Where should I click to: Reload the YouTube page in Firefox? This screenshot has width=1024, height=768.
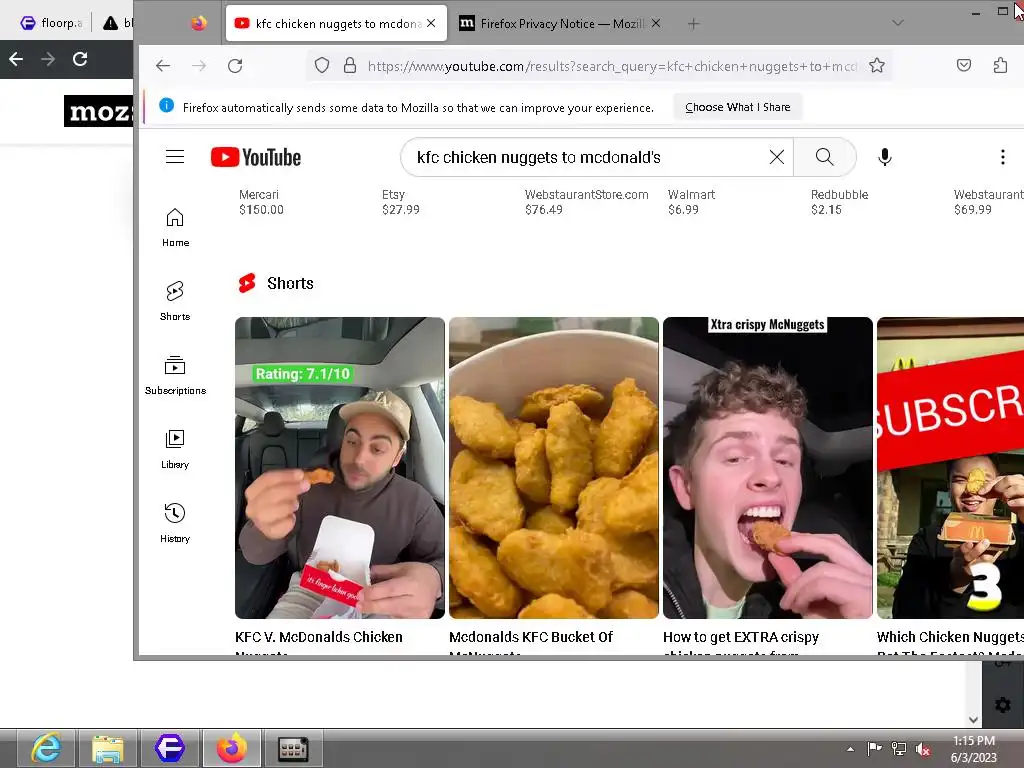pos(235,65)
